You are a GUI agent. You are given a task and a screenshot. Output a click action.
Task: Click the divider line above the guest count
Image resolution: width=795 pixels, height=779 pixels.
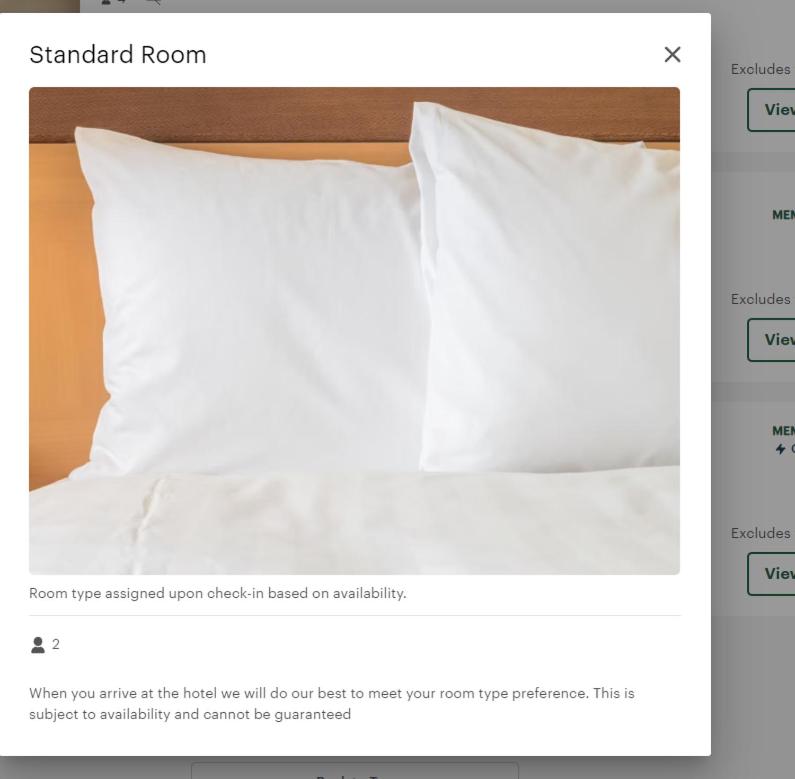coord(354,615)
